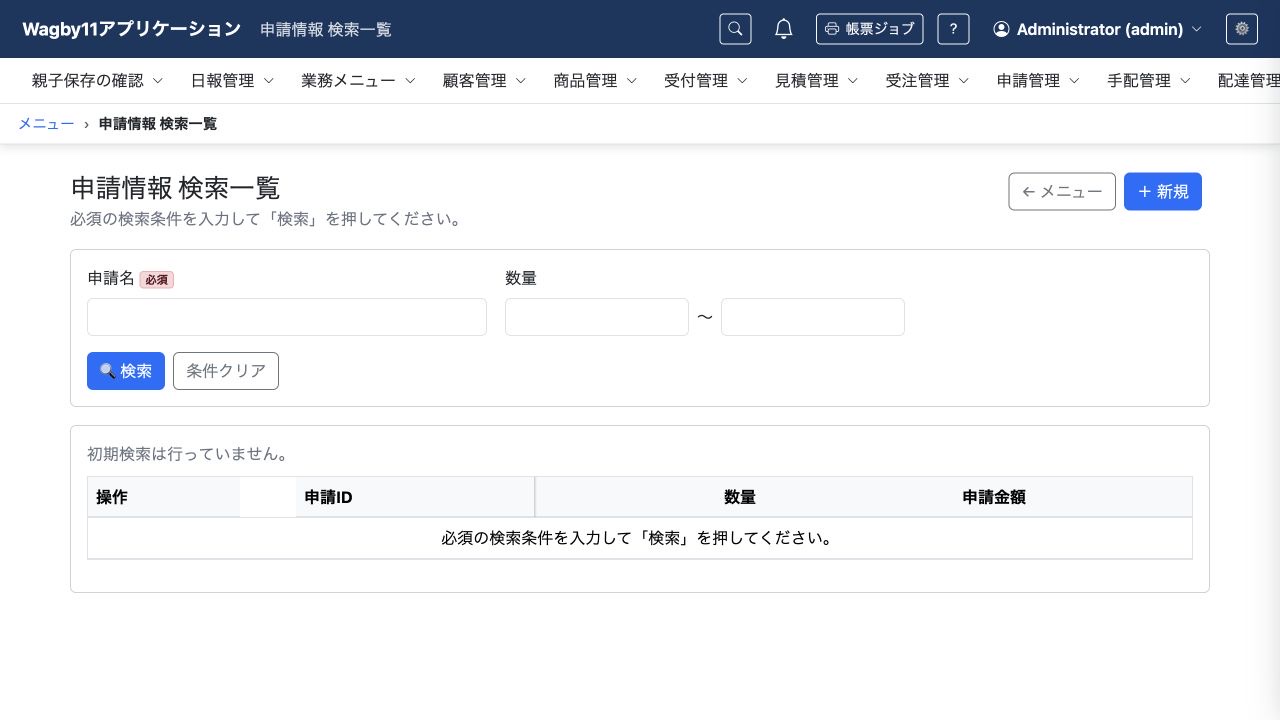1280x720 pixels.
Task: Click the 初期検索は行っていません。 message
Action: click(x=188, y=454)
